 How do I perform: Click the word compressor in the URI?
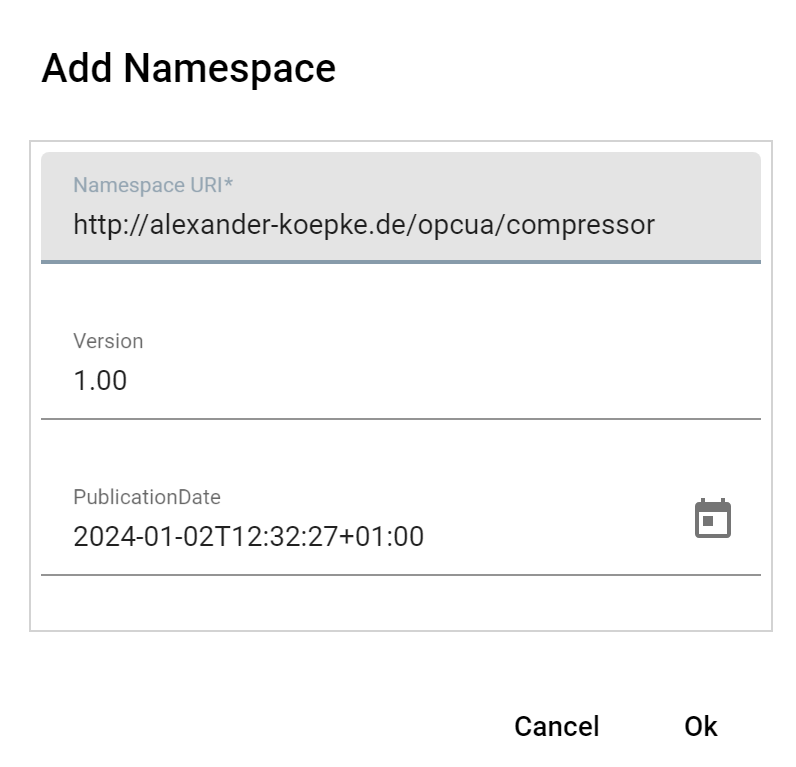pyautogui.click(x=580, y=225)
